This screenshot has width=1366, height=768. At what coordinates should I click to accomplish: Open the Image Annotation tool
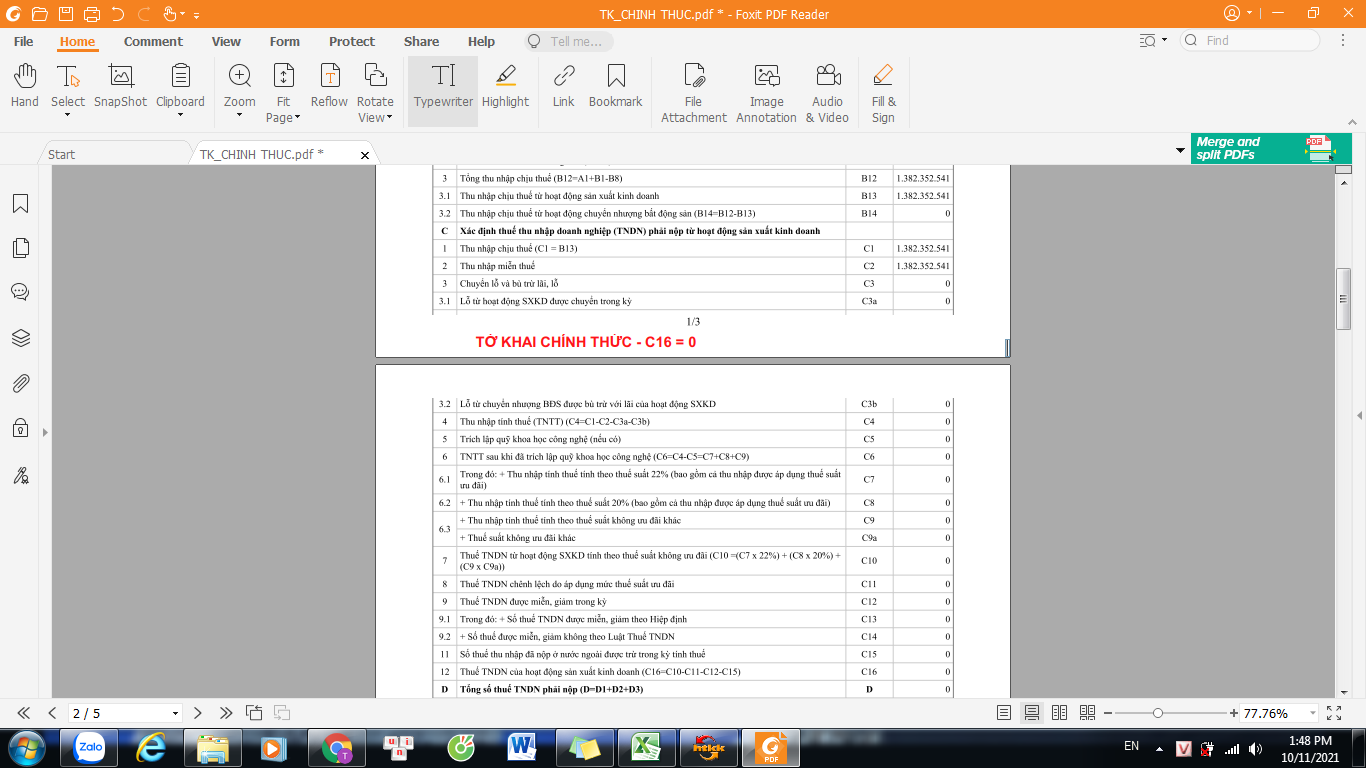click(767, 92)
